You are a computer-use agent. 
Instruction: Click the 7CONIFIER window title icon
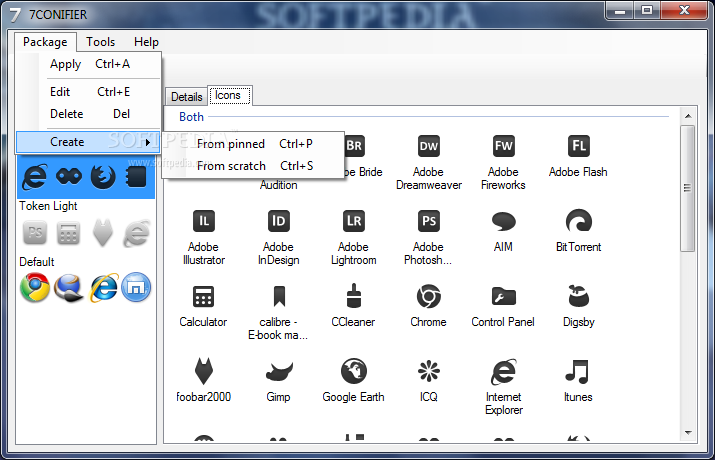click(16, 15)
